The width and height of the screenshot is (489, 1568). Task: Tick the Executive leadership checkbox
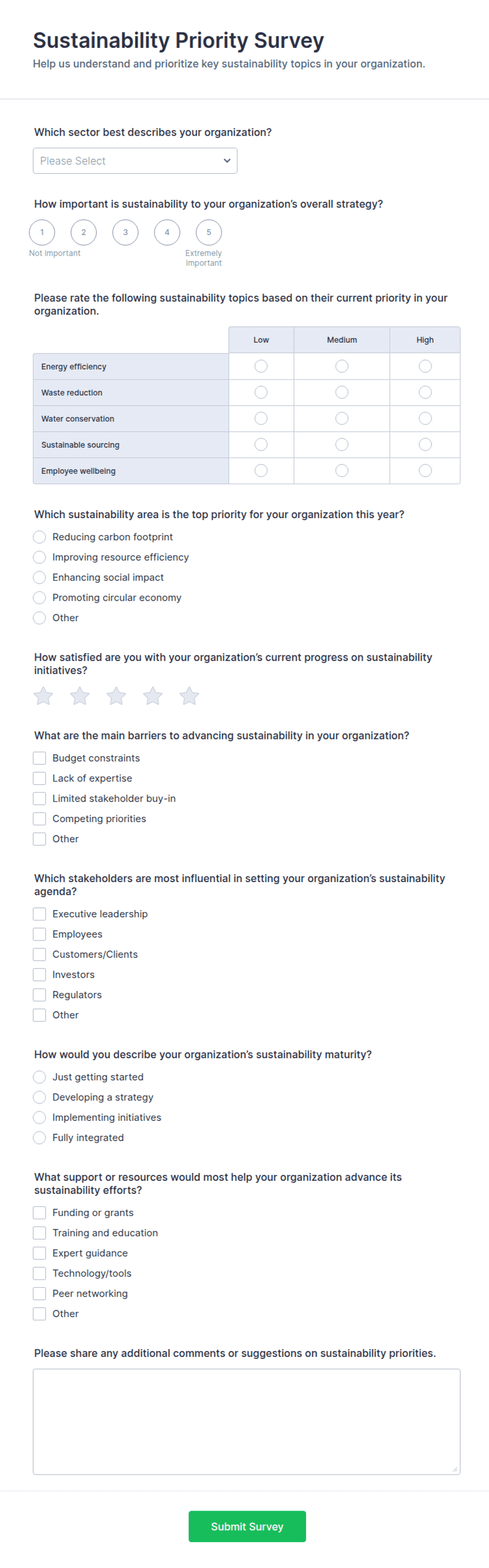point(39,914)
